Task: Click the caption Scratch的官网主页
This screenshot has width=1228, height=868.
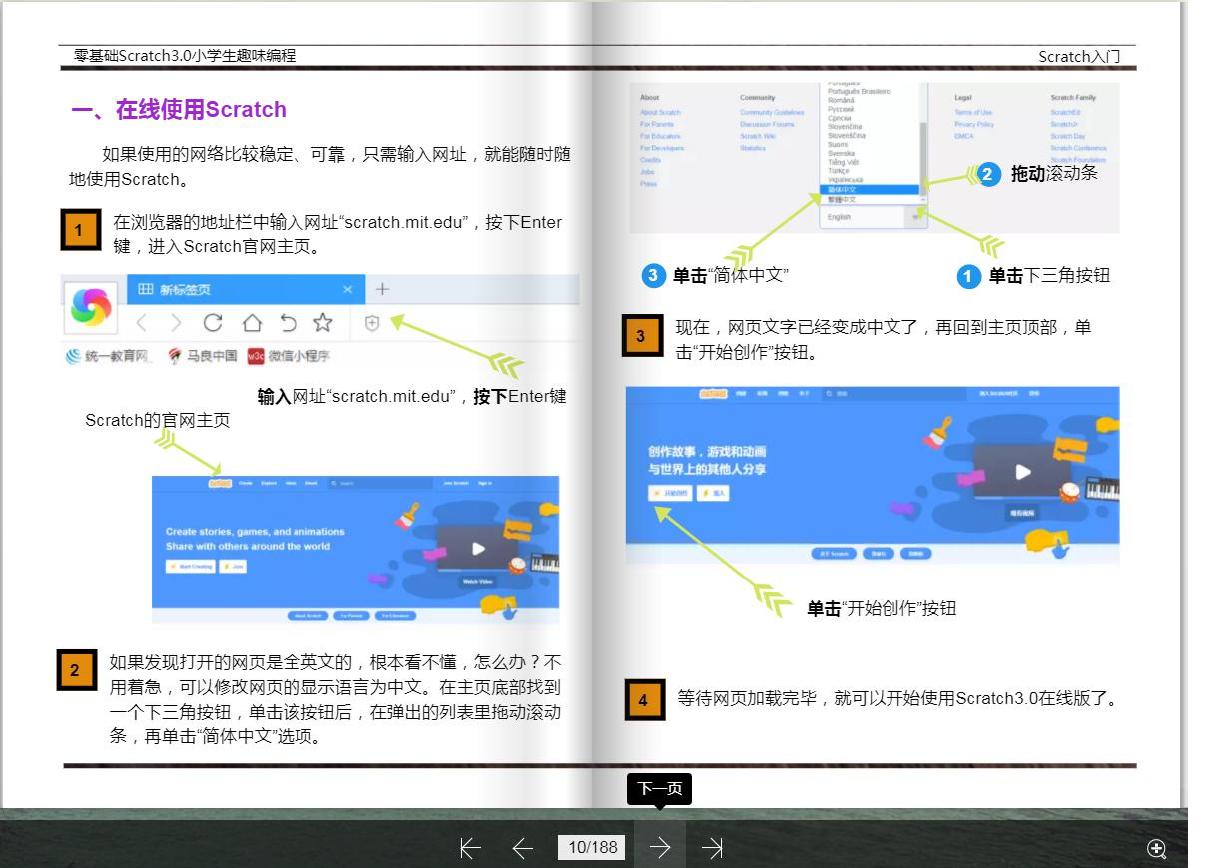Action: [x=157, y=420]
